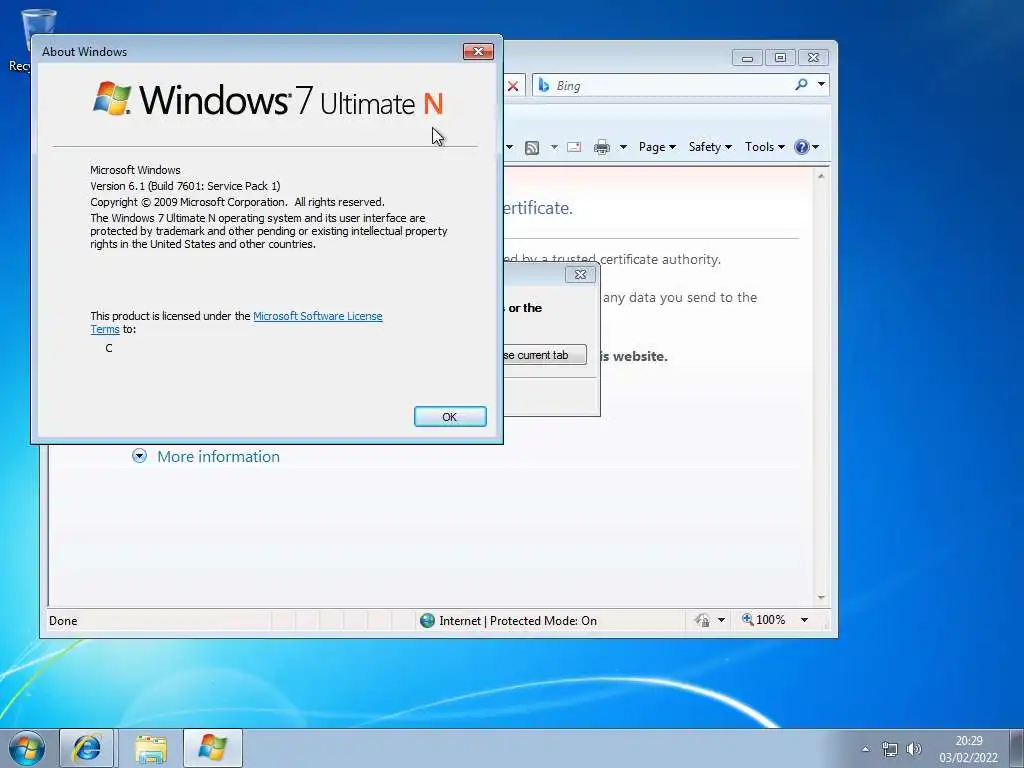Close the About Windows dialog
1024x768 pixels.
(478, 52)
